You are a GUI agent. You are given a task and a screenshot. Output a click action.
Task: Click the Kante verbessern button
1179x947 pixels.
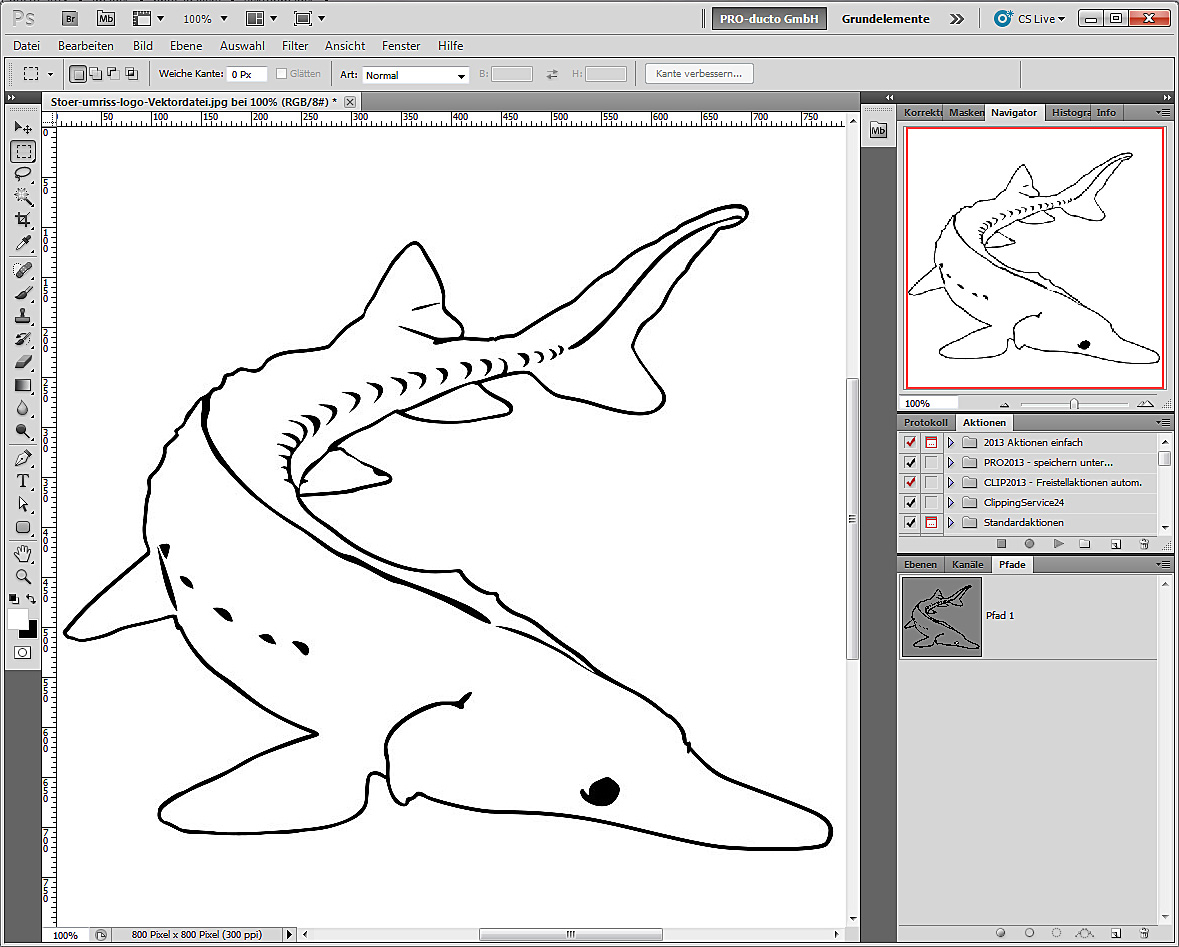699,74
